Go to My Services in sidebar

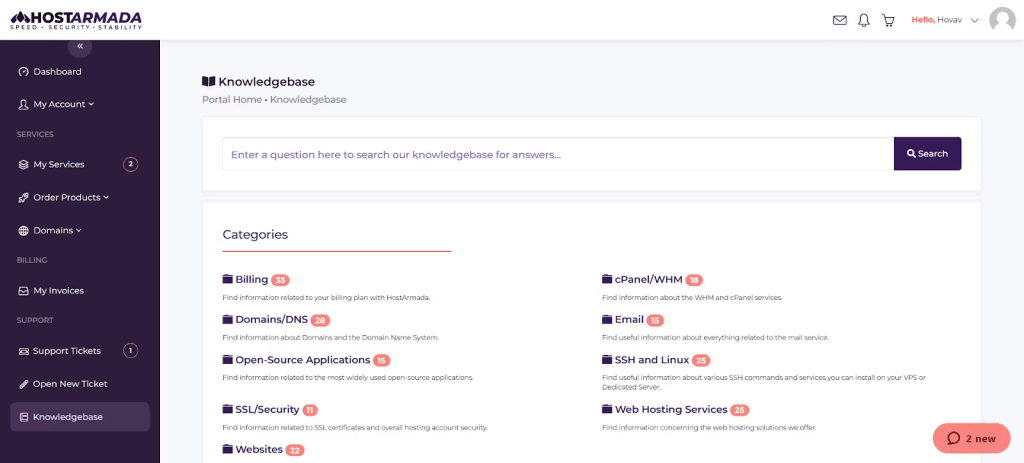tap(58, 164)
